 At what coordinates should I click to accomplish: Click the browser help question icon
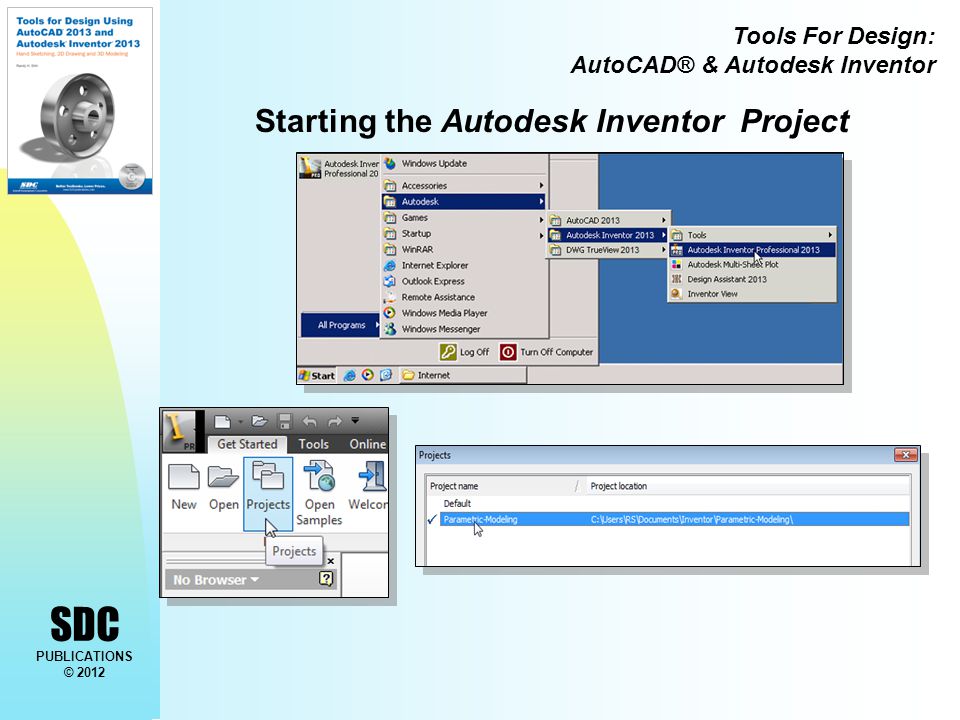(x=326, y=579)
